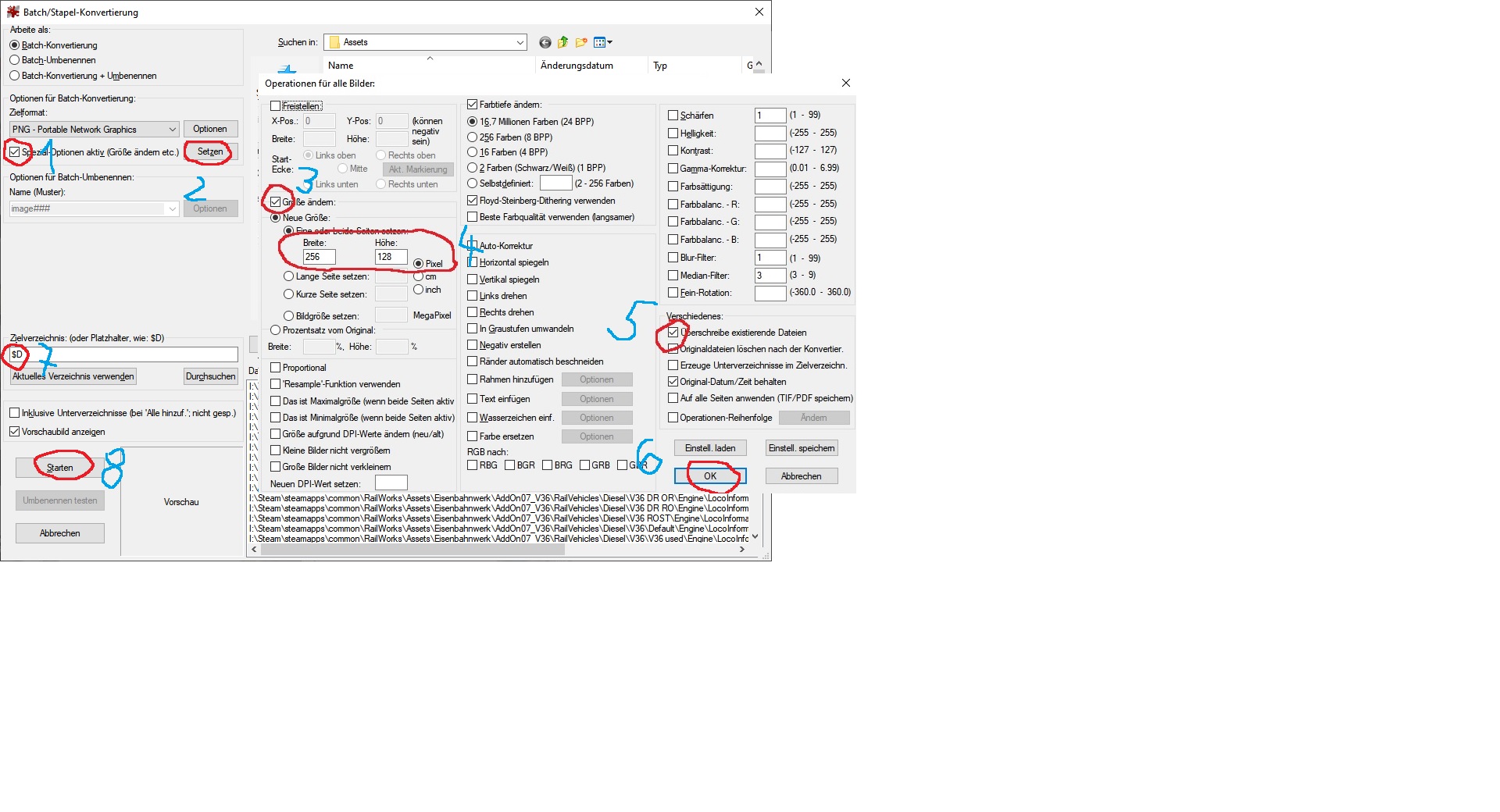Click the right arrow of horizontal scrollbar
The height and width of the screenshot is (812, 1500).
click(x=741, y=550)
